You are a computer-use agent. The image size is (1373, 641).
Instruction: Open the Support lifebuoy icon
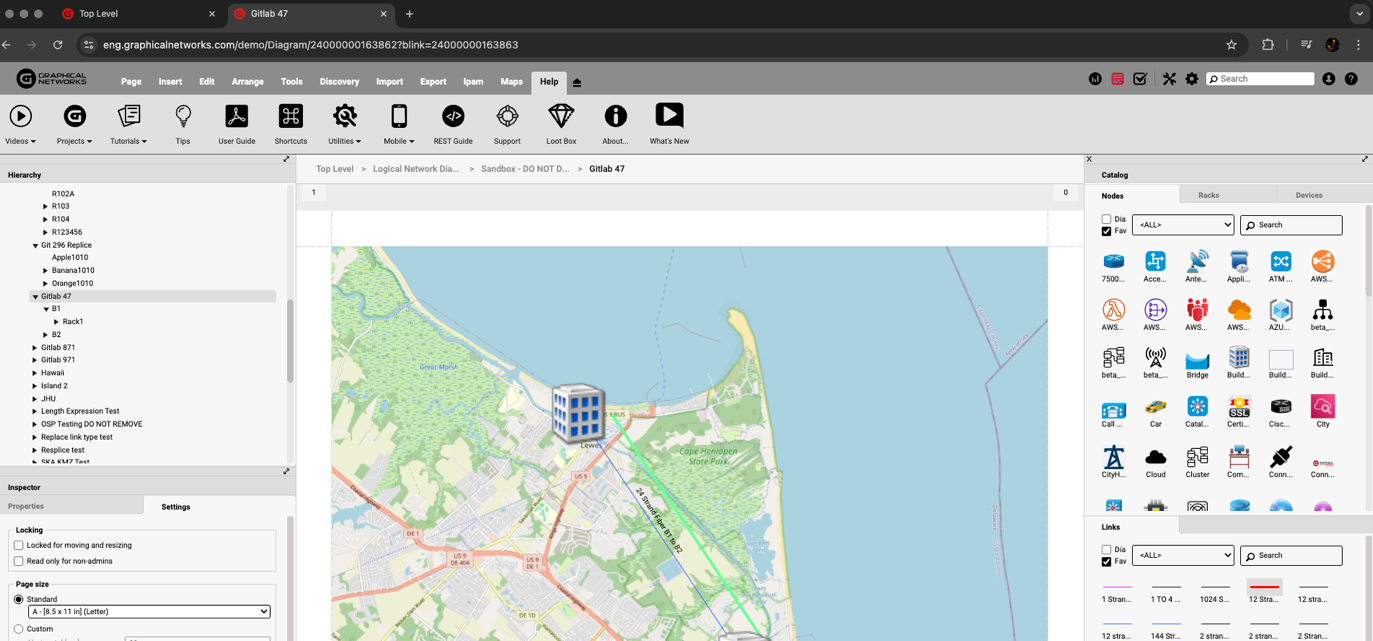(x=507, y=117)
